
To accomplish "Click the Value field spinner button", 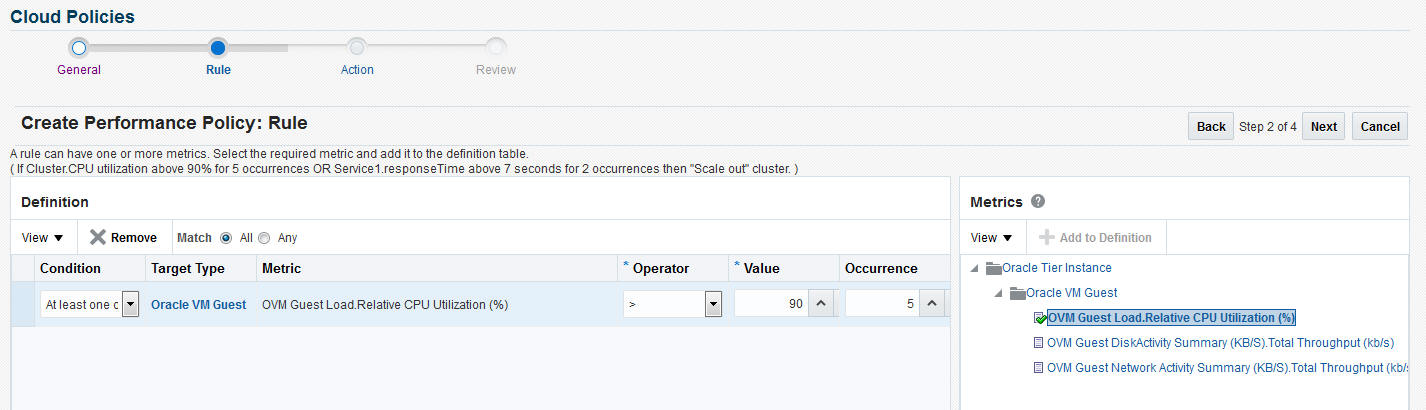I will pyautogui.click(x=821, y=304).
